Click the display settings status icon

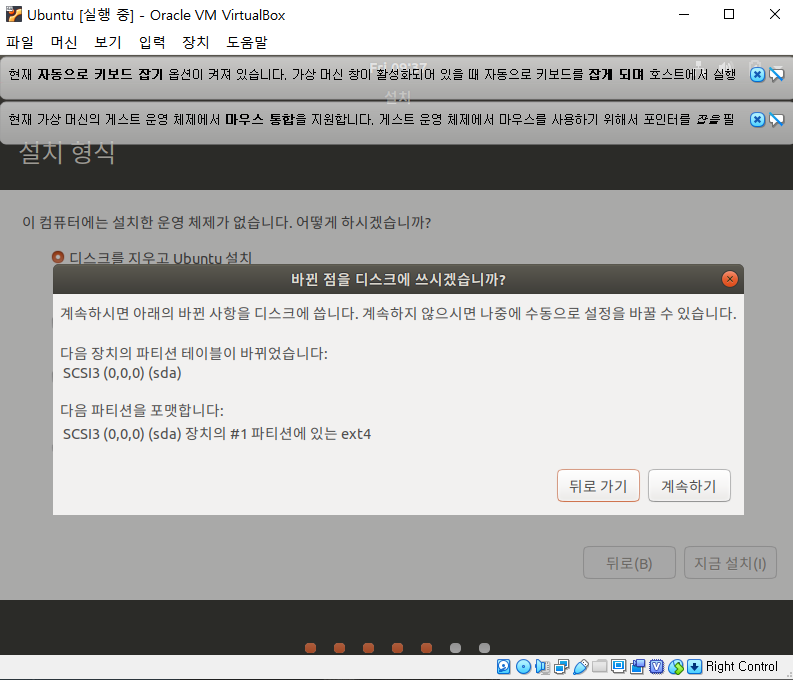pyautogui.click(x=618, y=667)
